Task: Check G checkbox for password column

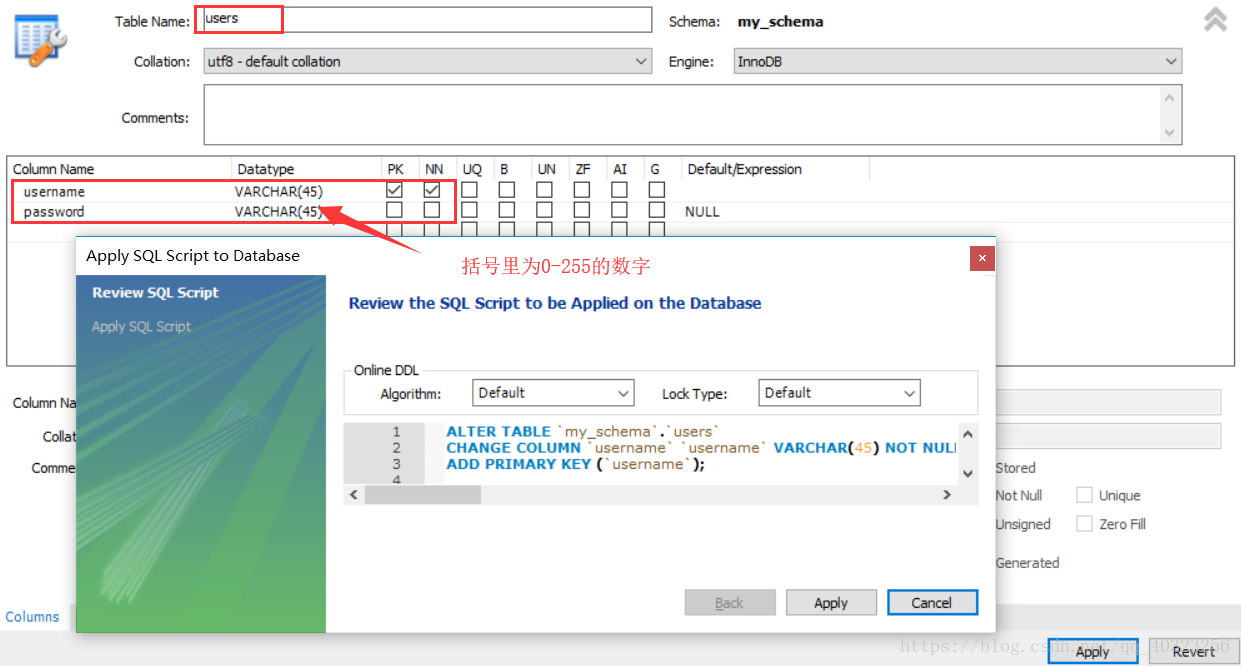Action: tap(657, 210)
